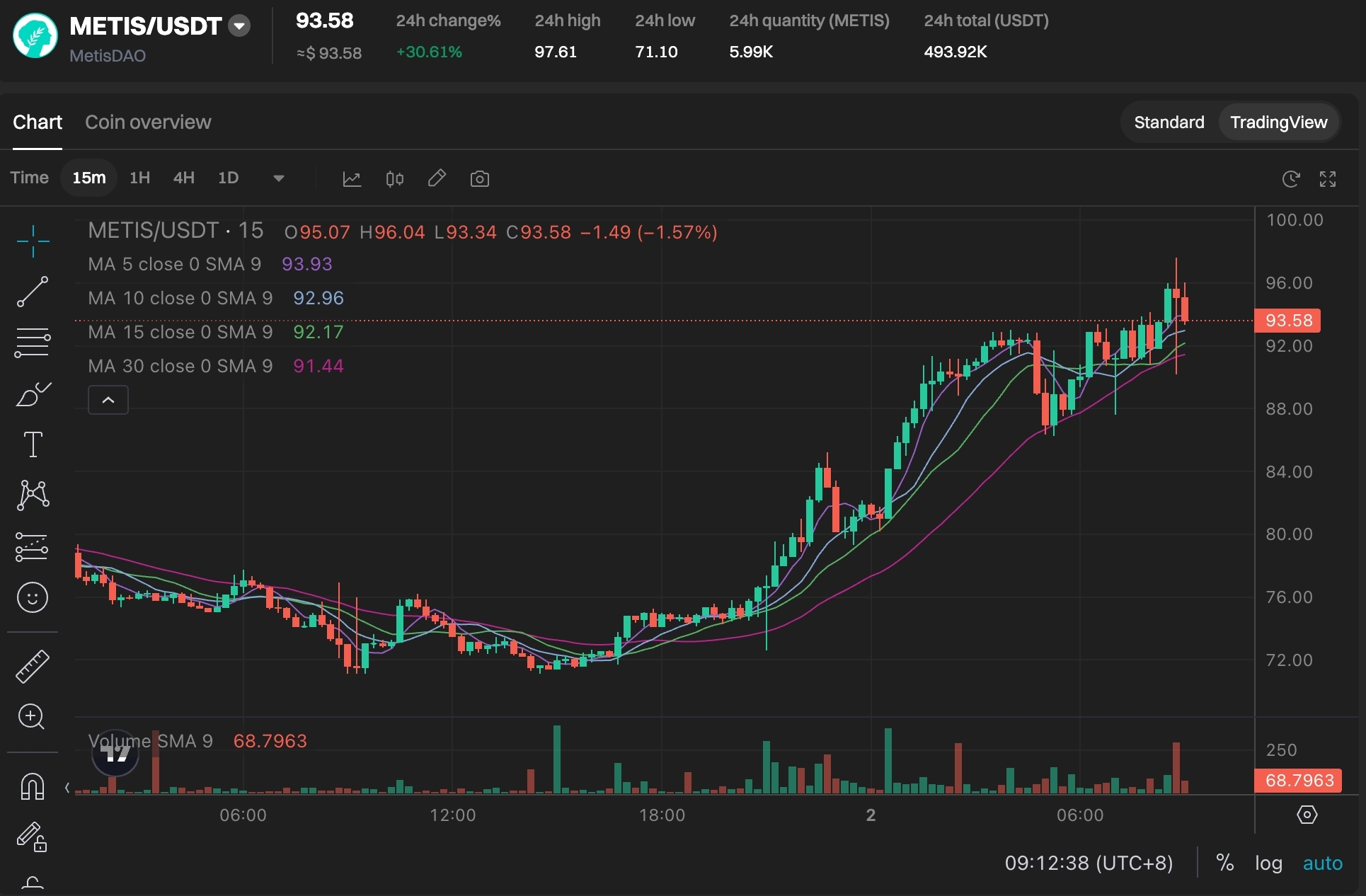
Task: Open the forecasting and measurement tools
Action: 33,547
